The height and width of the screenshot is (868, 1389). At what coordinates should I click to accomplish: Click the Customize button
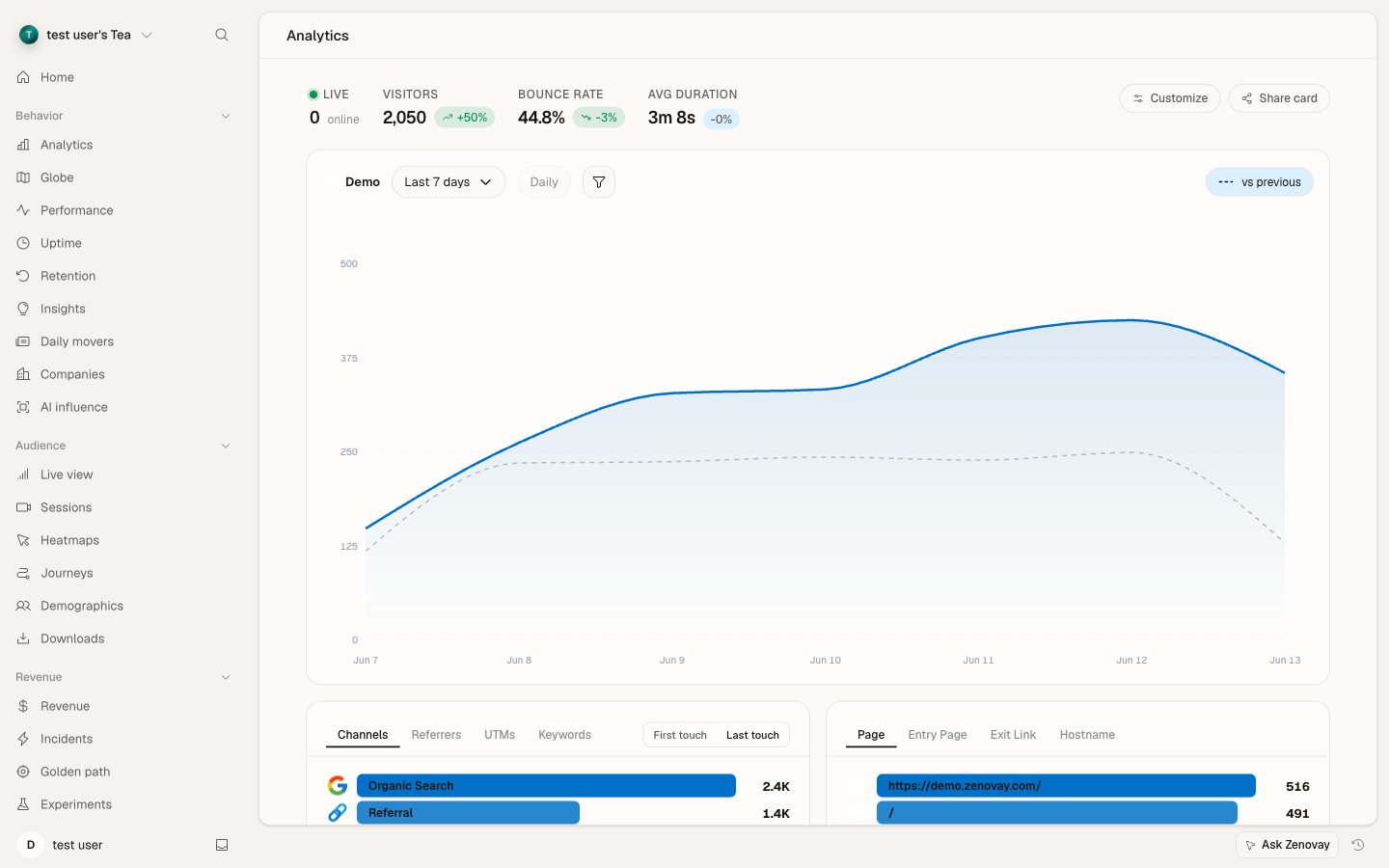pos(1170,98)
